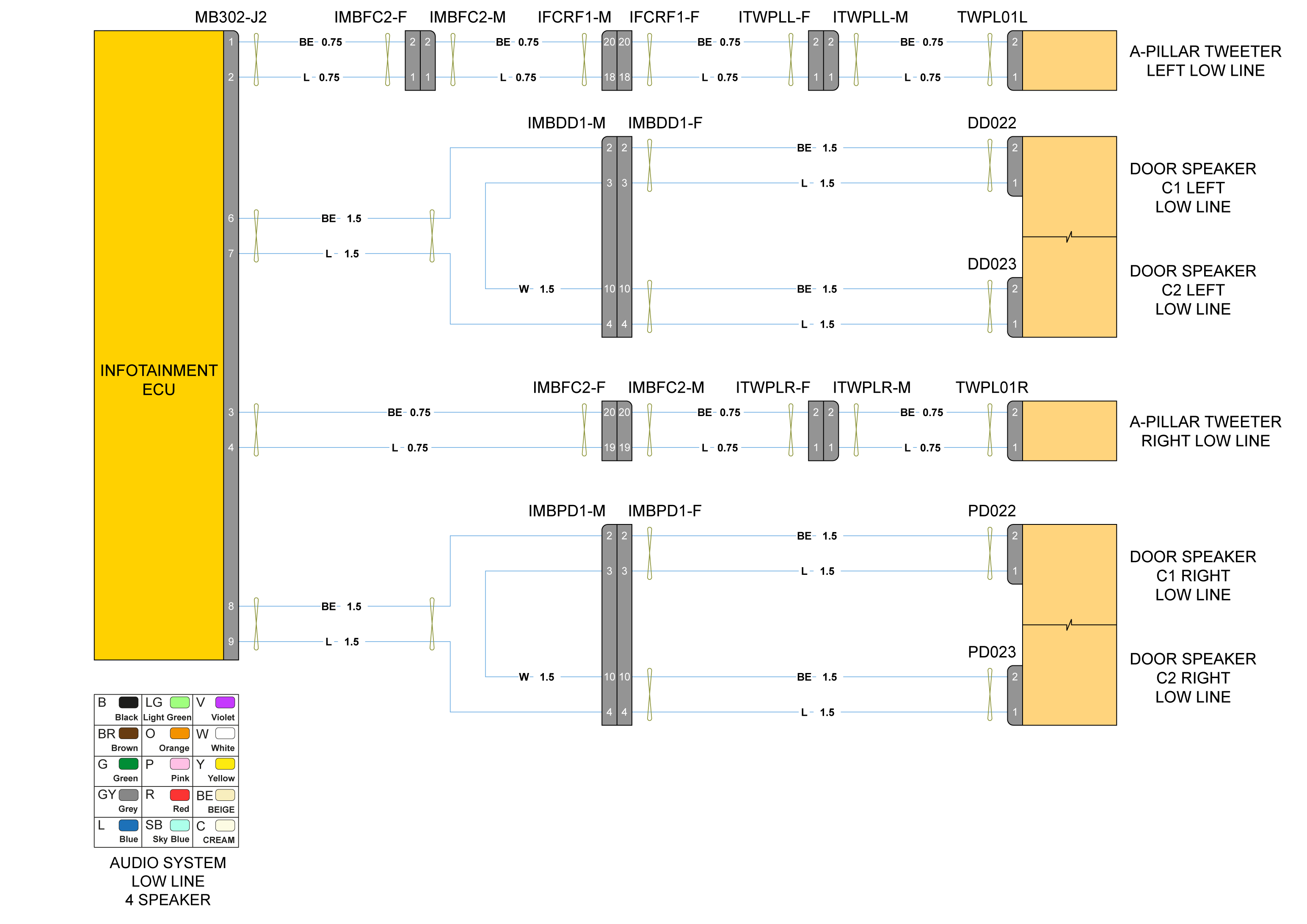Click the Light Green legend swatch

(179, 702)
